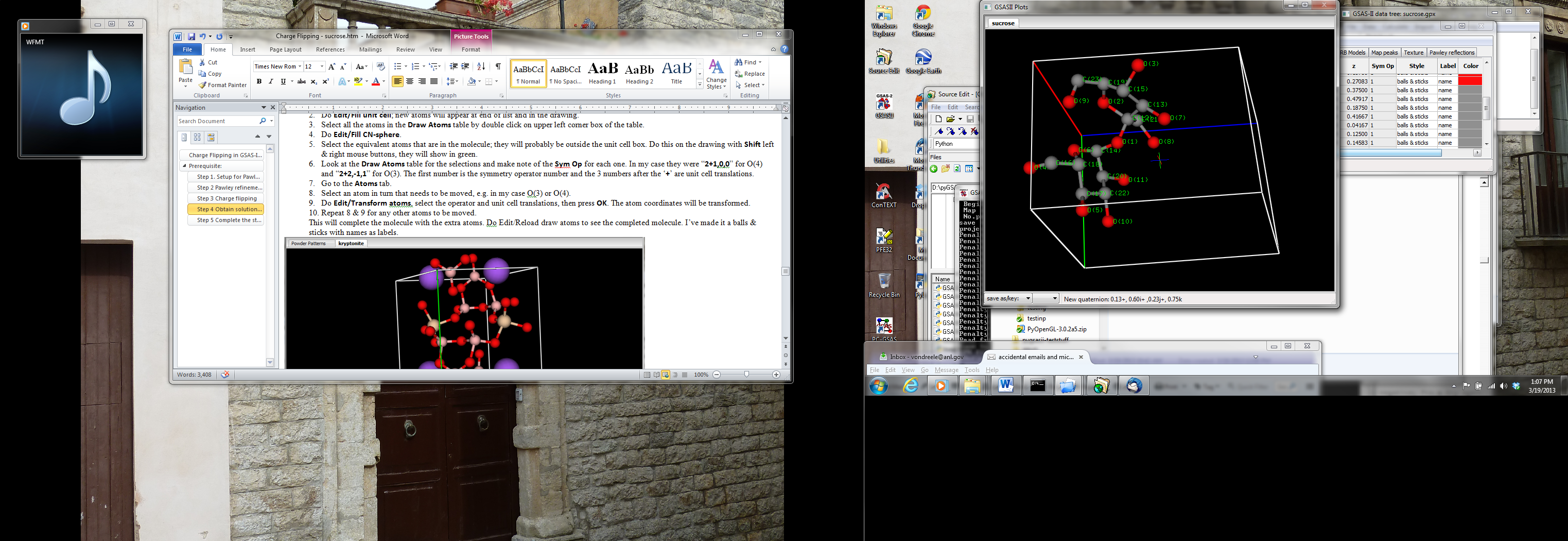Toggle strikethrough text formatting
Viewport: 1568px width, 541px height.
coord(301,81)
